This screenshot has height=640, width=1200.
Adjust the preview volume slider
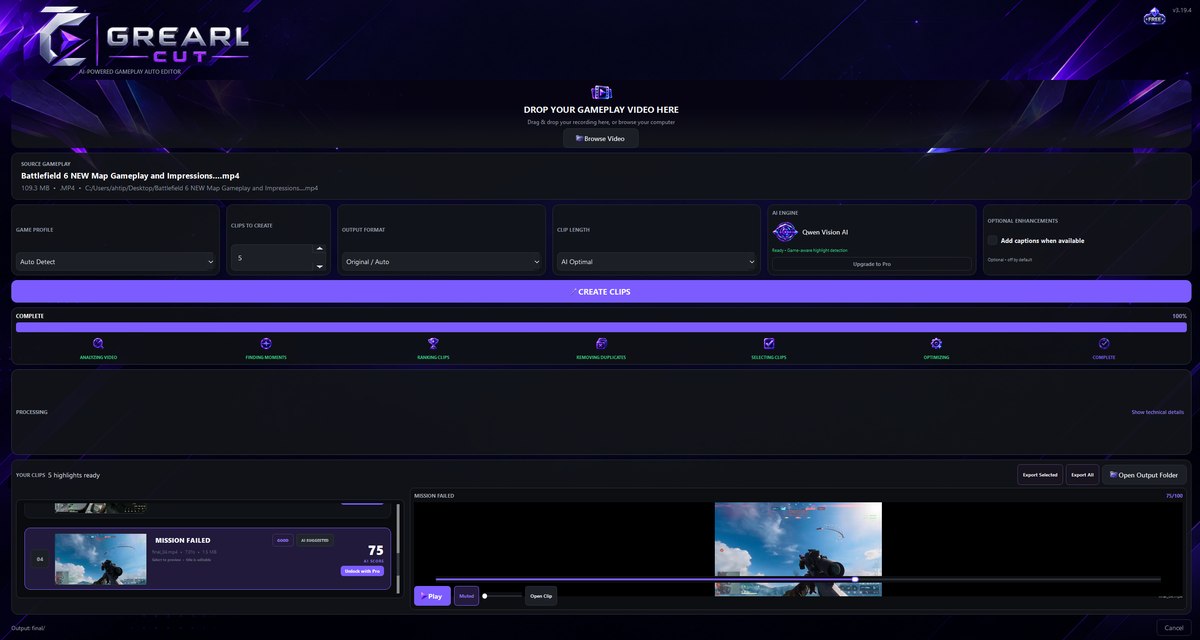click(502, 596)
